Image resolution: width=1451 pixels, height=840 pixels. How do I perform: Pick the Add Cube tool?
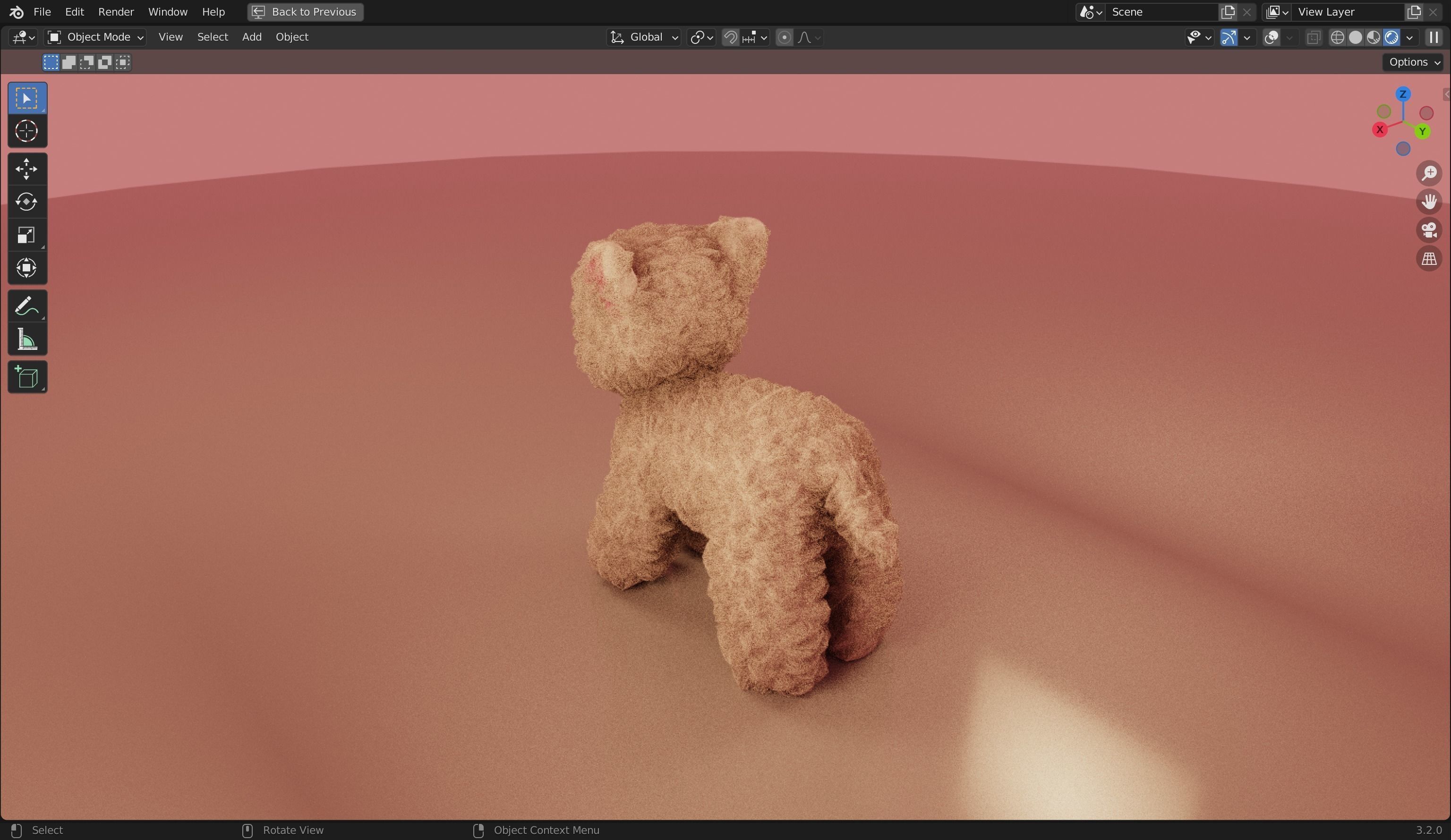27,377
